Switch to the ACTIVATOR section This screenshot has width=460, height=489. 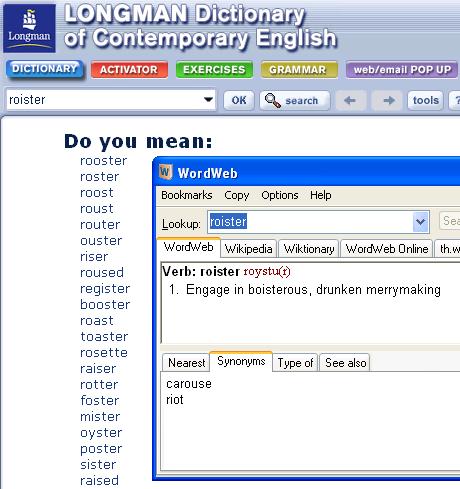point(129,70)
